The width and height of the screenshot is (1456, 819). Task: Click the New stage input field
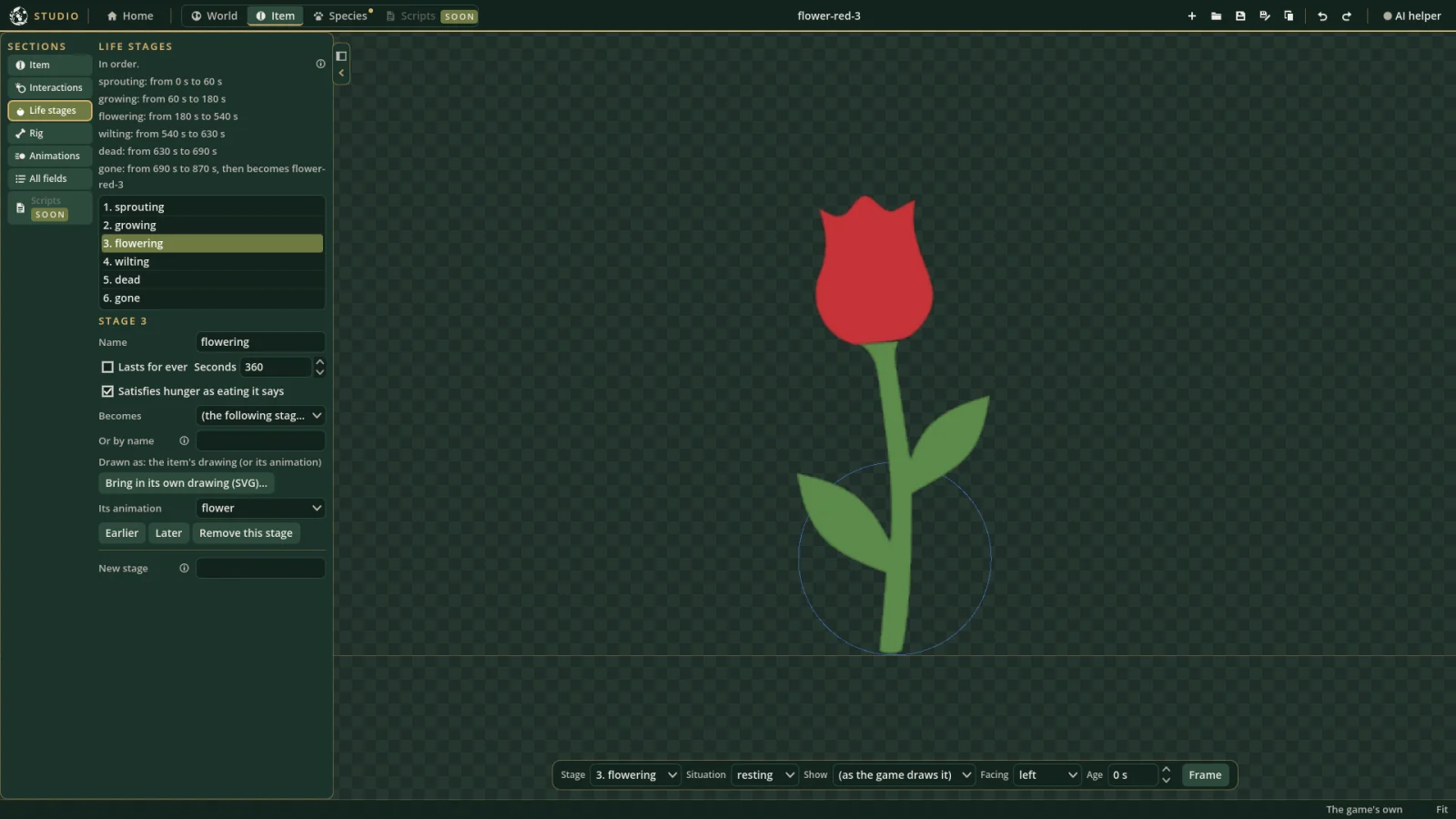[x=260, y=568]
